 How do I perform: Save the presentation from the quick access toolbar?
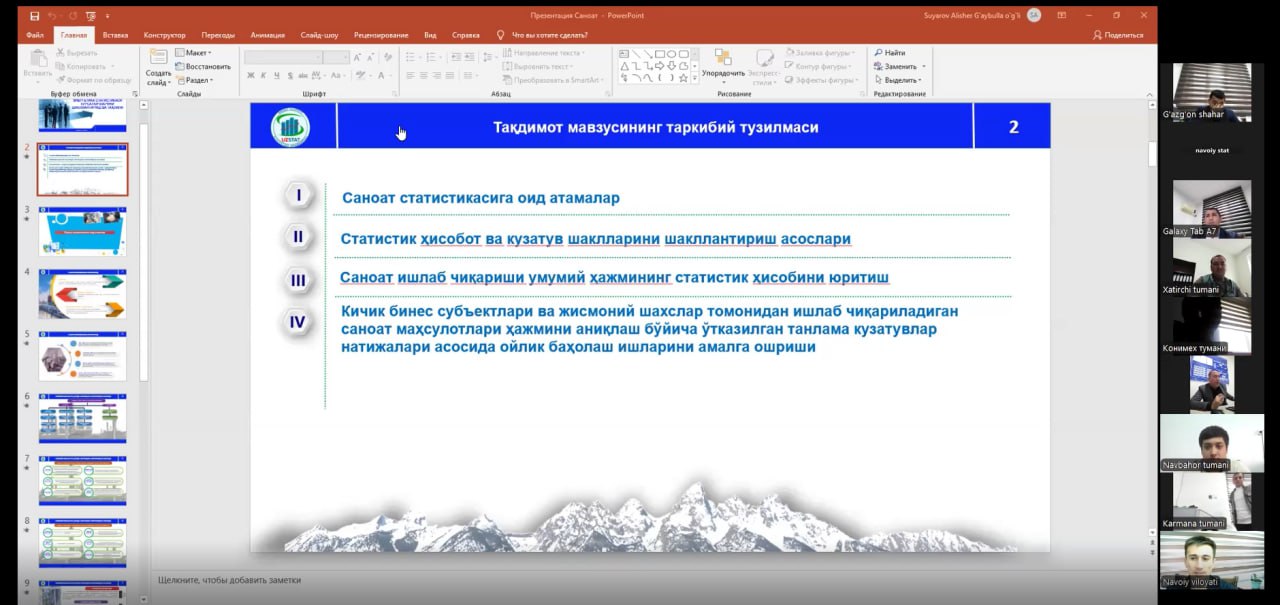tap(35, 16)
